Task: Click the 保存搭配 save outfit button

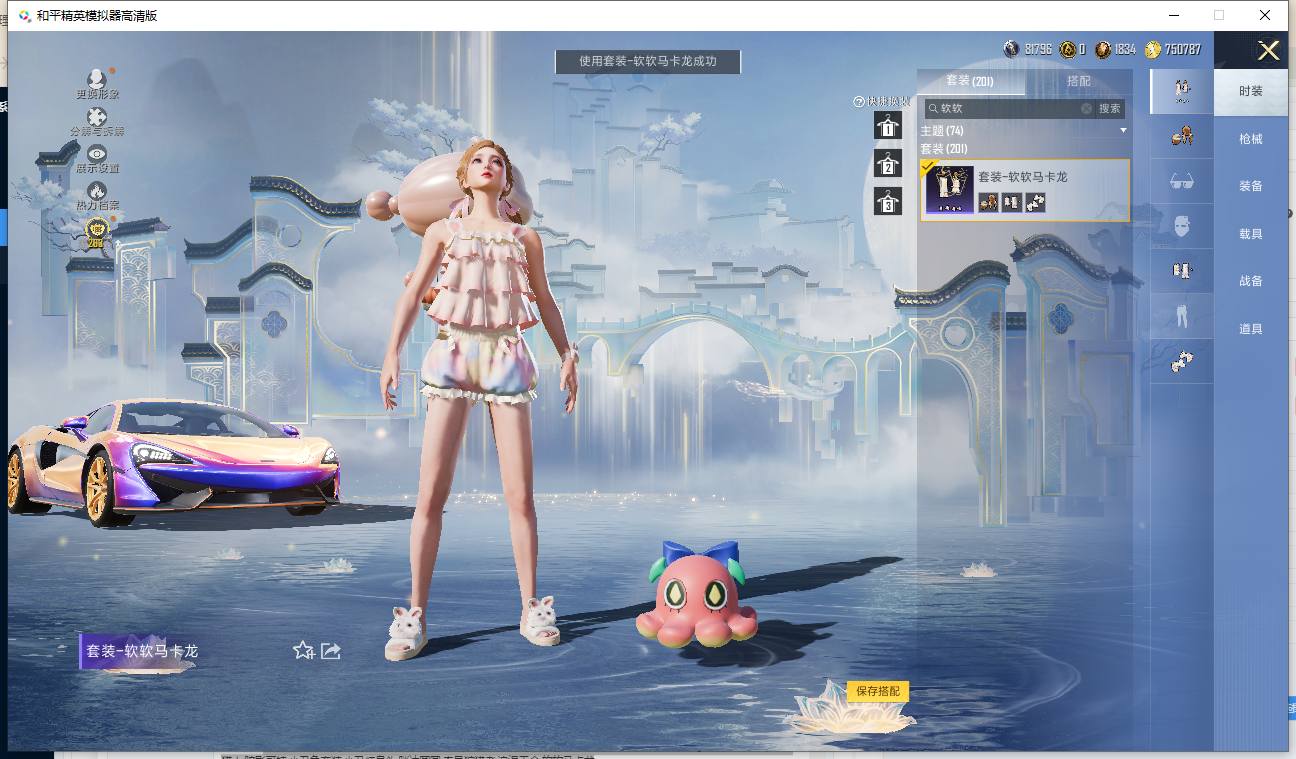Action: point(878,691)
